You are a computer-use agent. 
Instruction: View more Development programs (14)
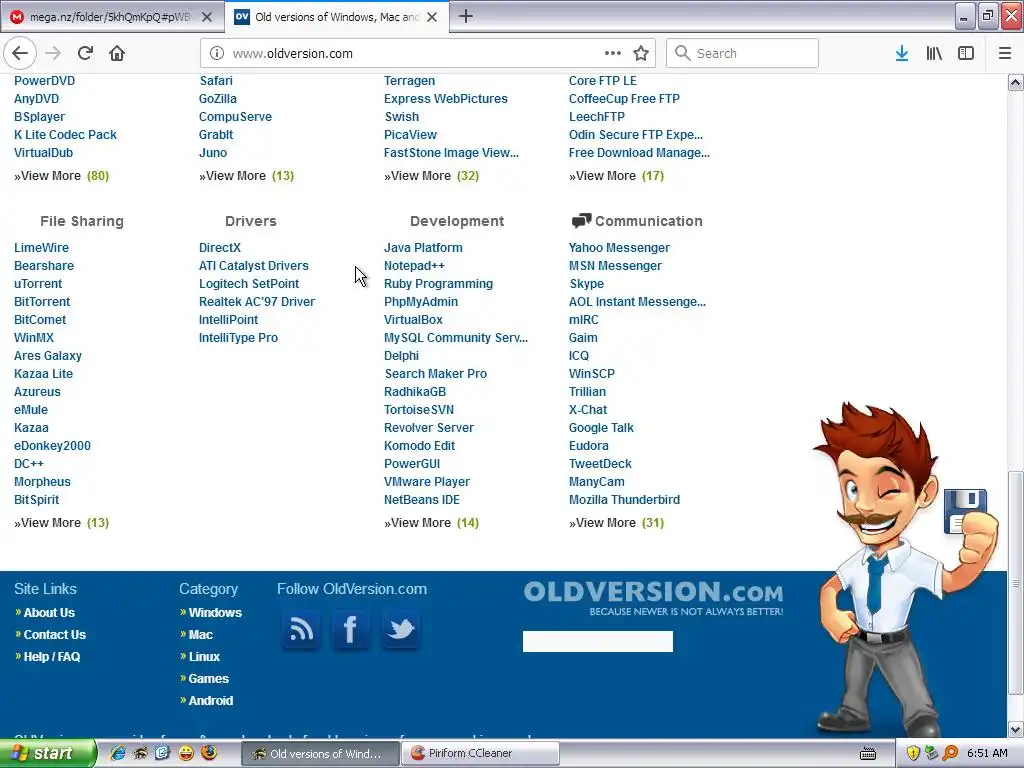(x=432, y=522)
